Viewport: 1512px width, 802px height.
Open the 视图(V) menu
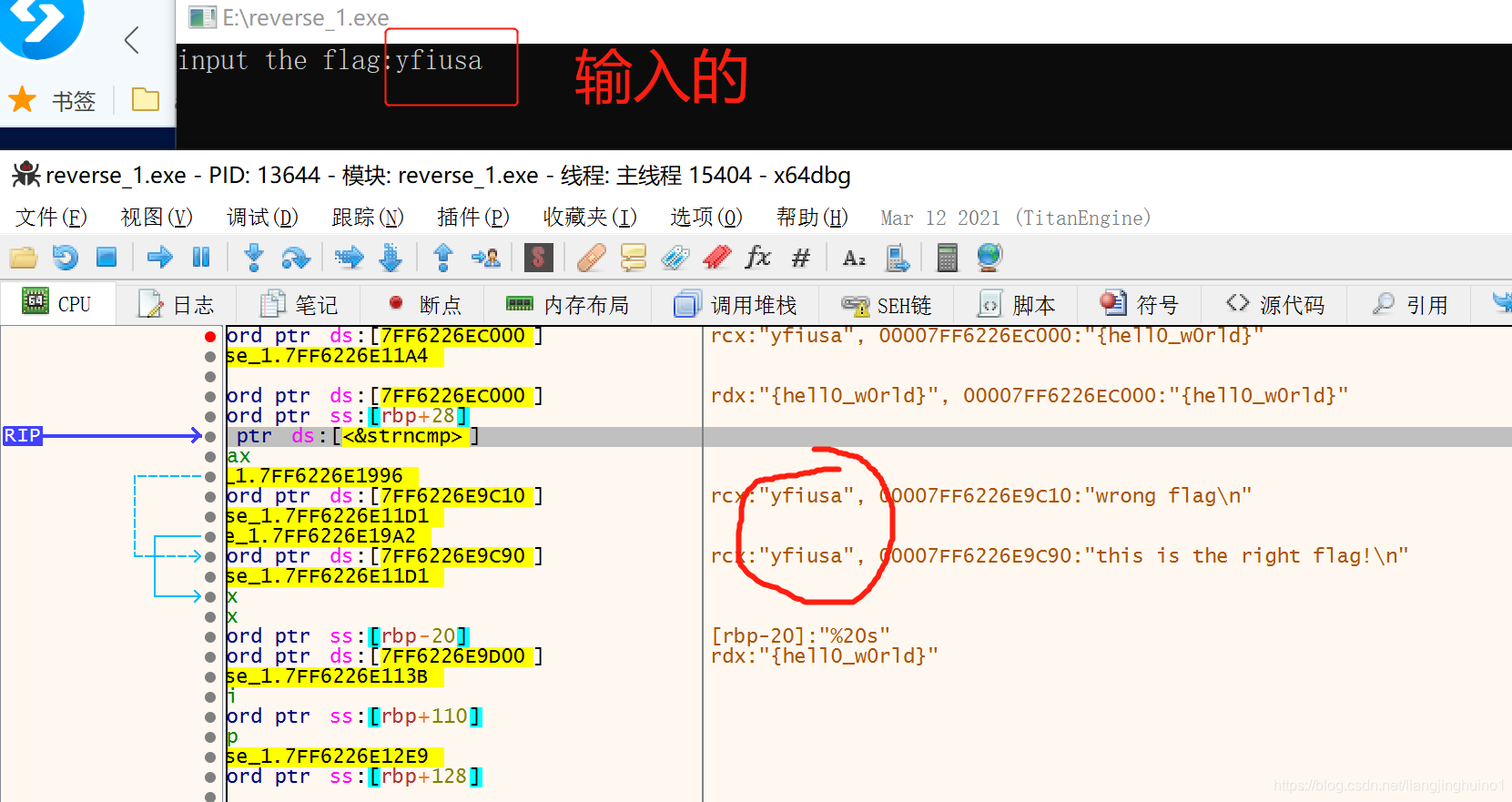coord(157,218)
